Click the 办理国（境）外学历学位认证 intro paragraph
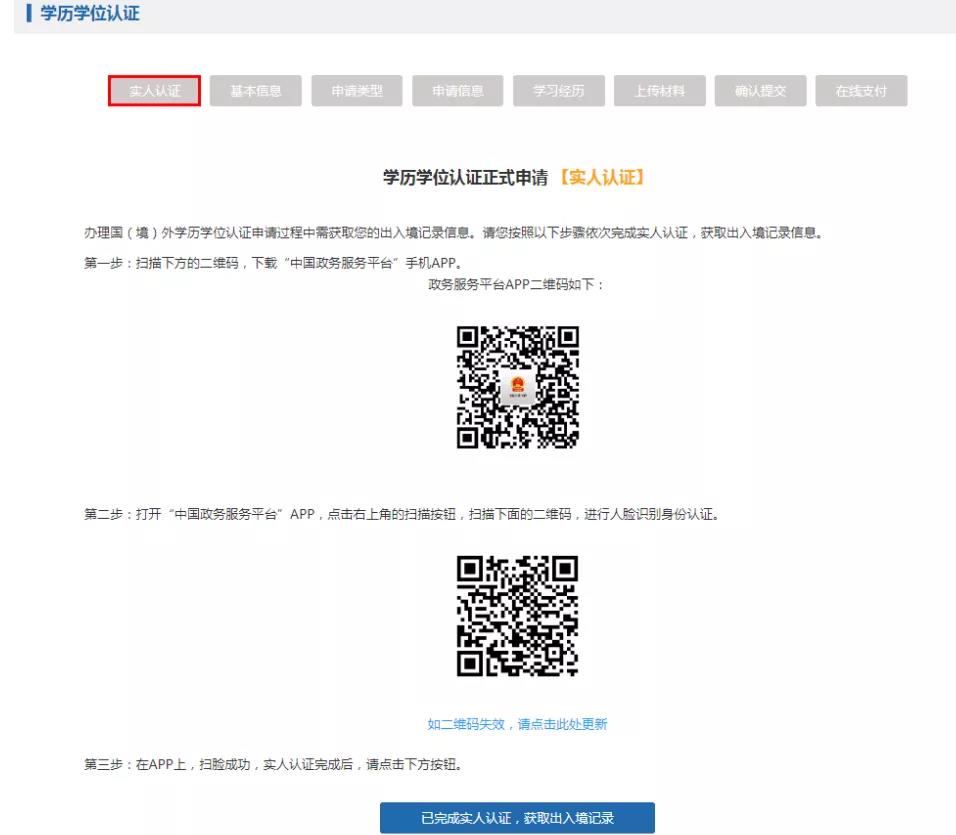956x835 pixels. pyautogui.click(x=455, y=233)
